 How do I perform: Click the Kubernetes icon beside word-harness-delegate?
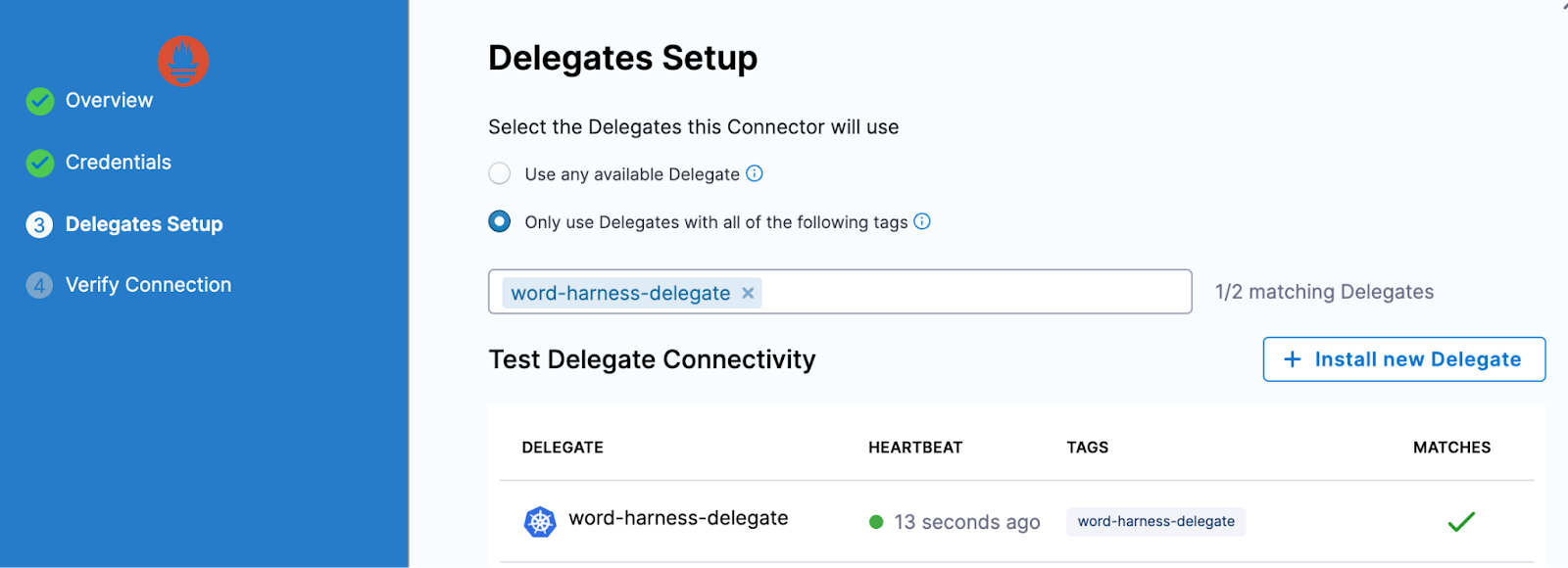(x=538, y=520)
